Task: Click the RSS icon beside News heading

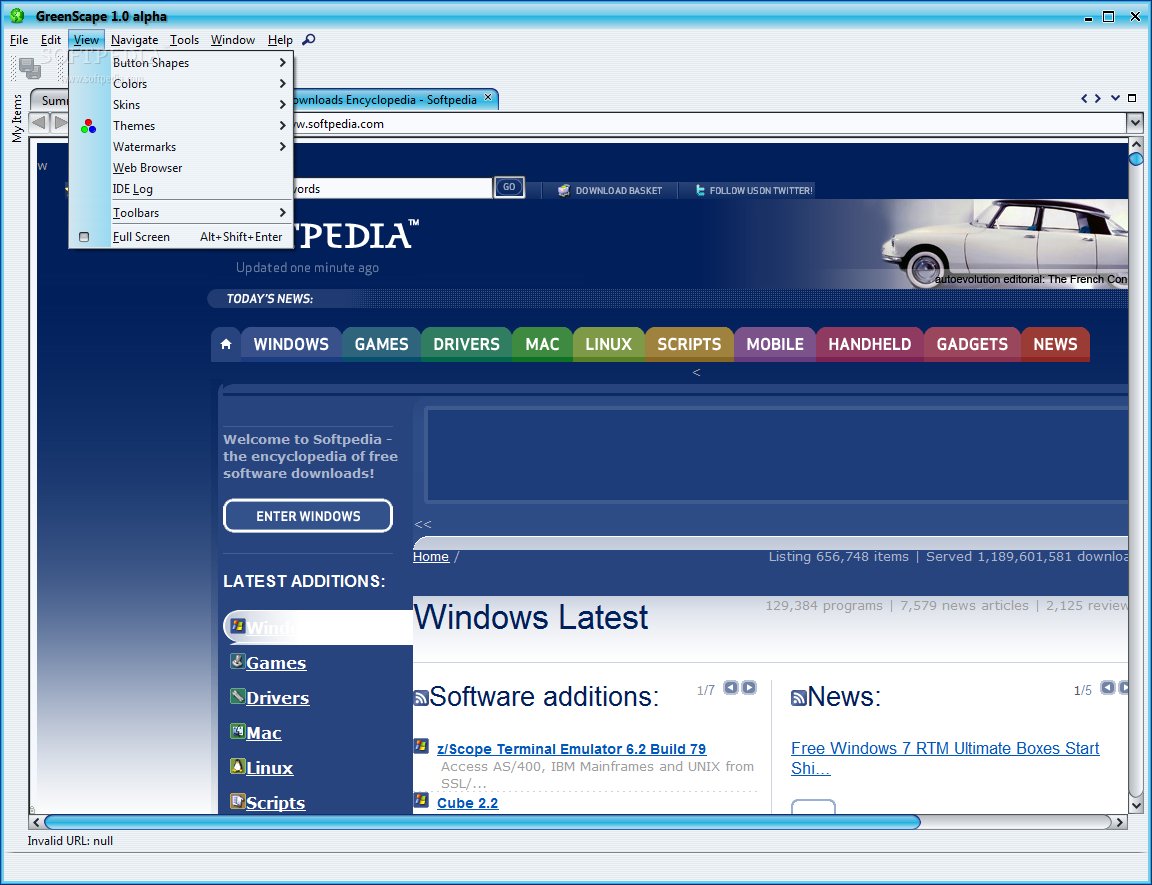Action: click(x=799, y=698)
